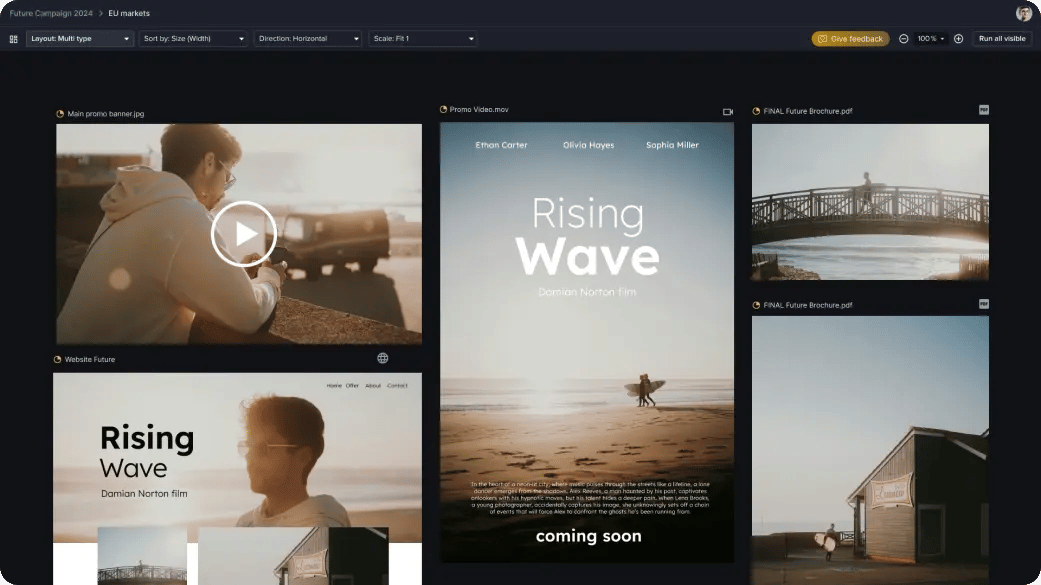
Task: Select the grid layout view icon
Action: pyautogui.click(x=13, y=38)
